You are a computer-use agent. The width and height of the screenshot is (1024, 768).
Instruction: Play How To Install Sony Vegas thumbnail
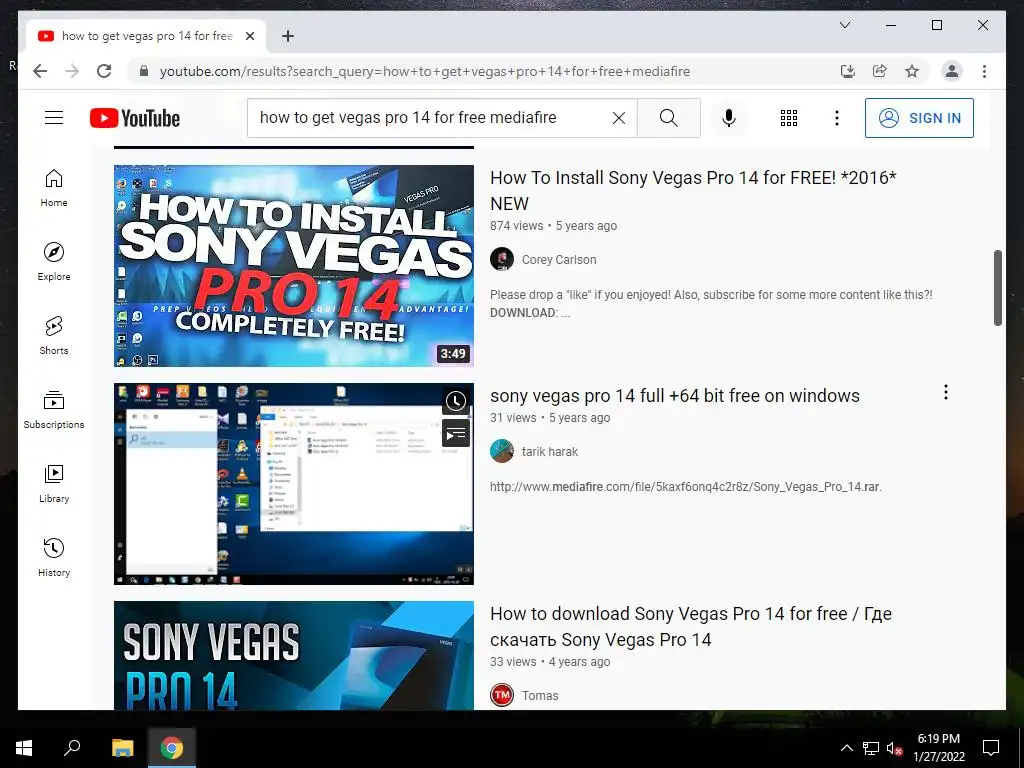[294, 266]
